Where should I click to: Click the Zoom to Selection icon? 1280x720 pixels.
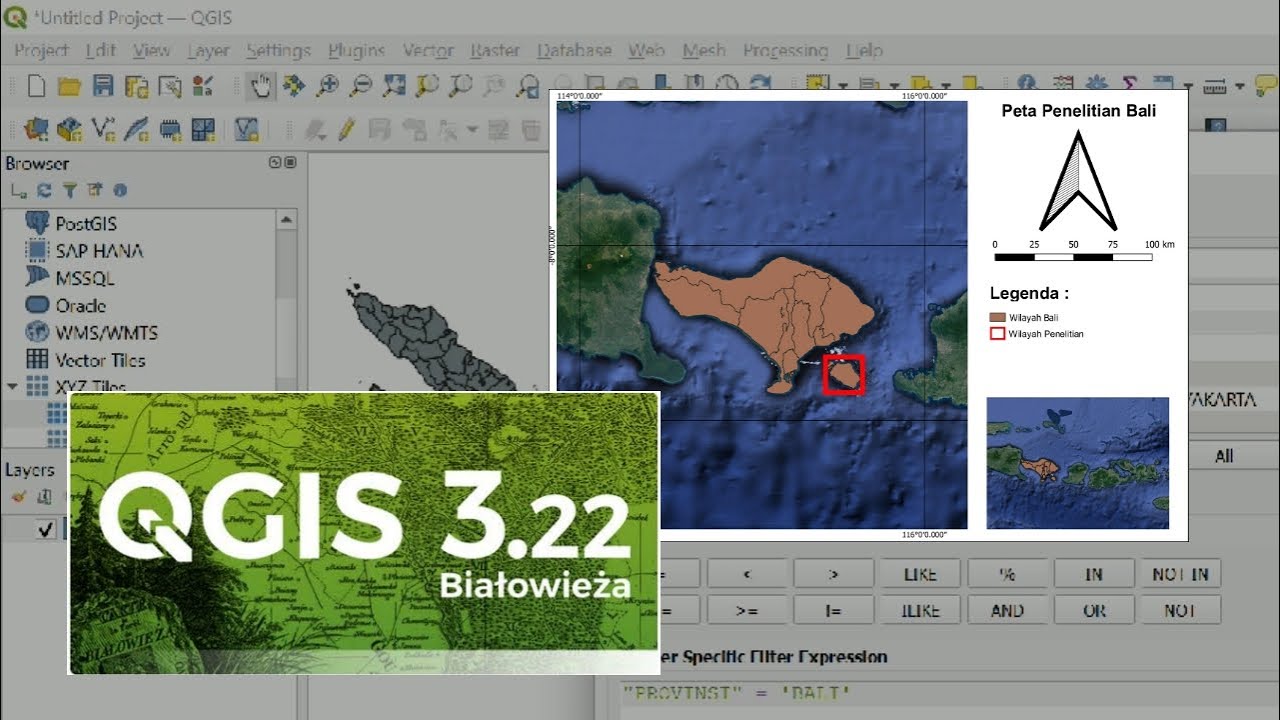pos(427,86)
